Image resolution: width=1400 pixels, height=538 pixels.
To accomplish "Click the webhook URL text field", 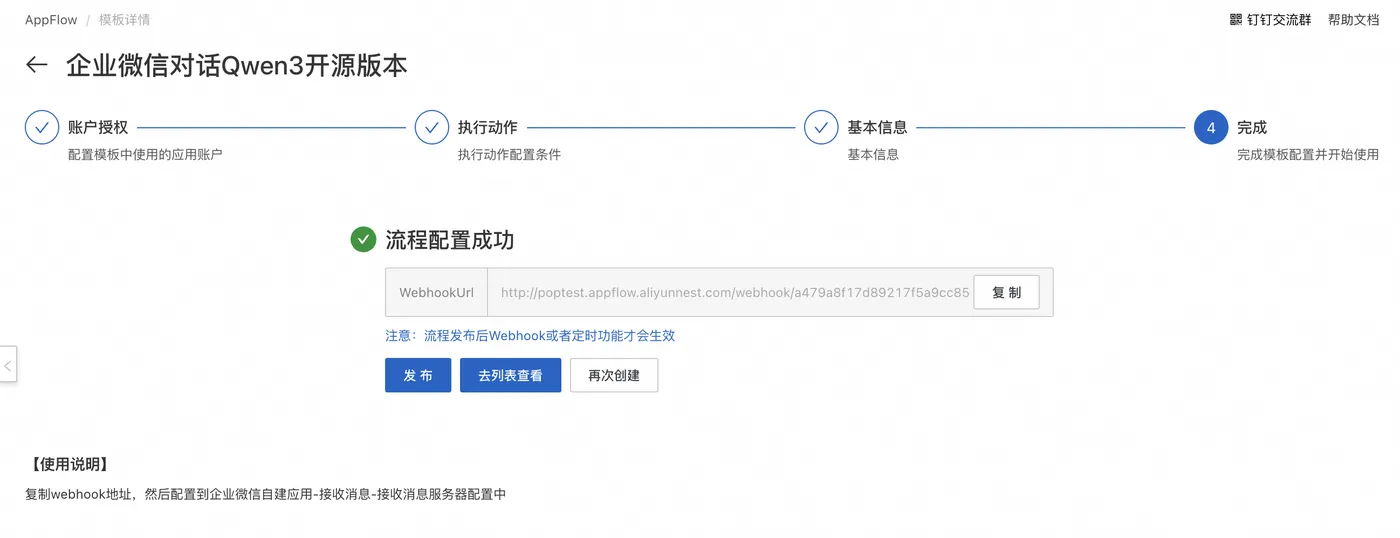I will (735, 293).
